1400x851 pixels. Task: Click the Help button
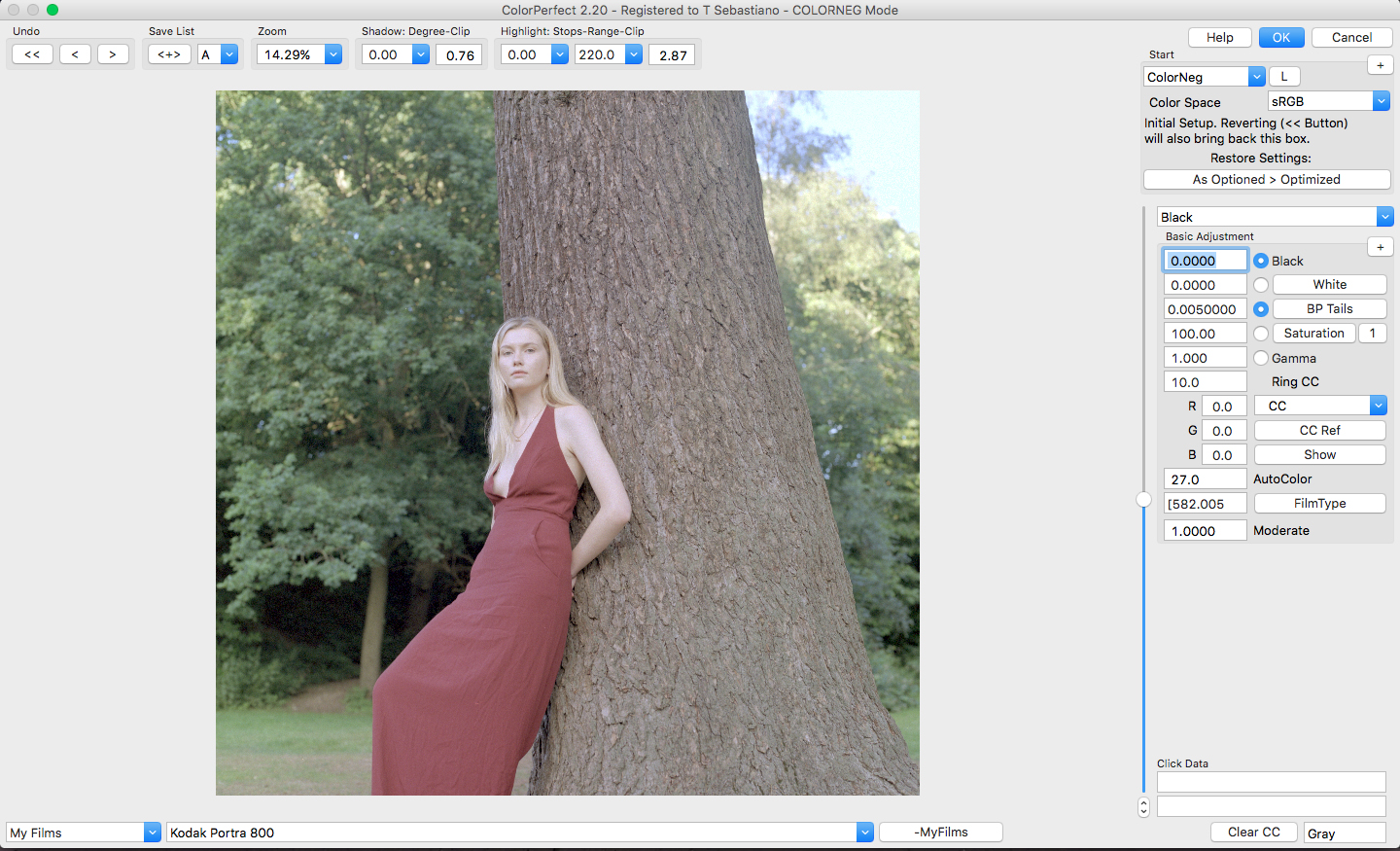point(1220,37)
